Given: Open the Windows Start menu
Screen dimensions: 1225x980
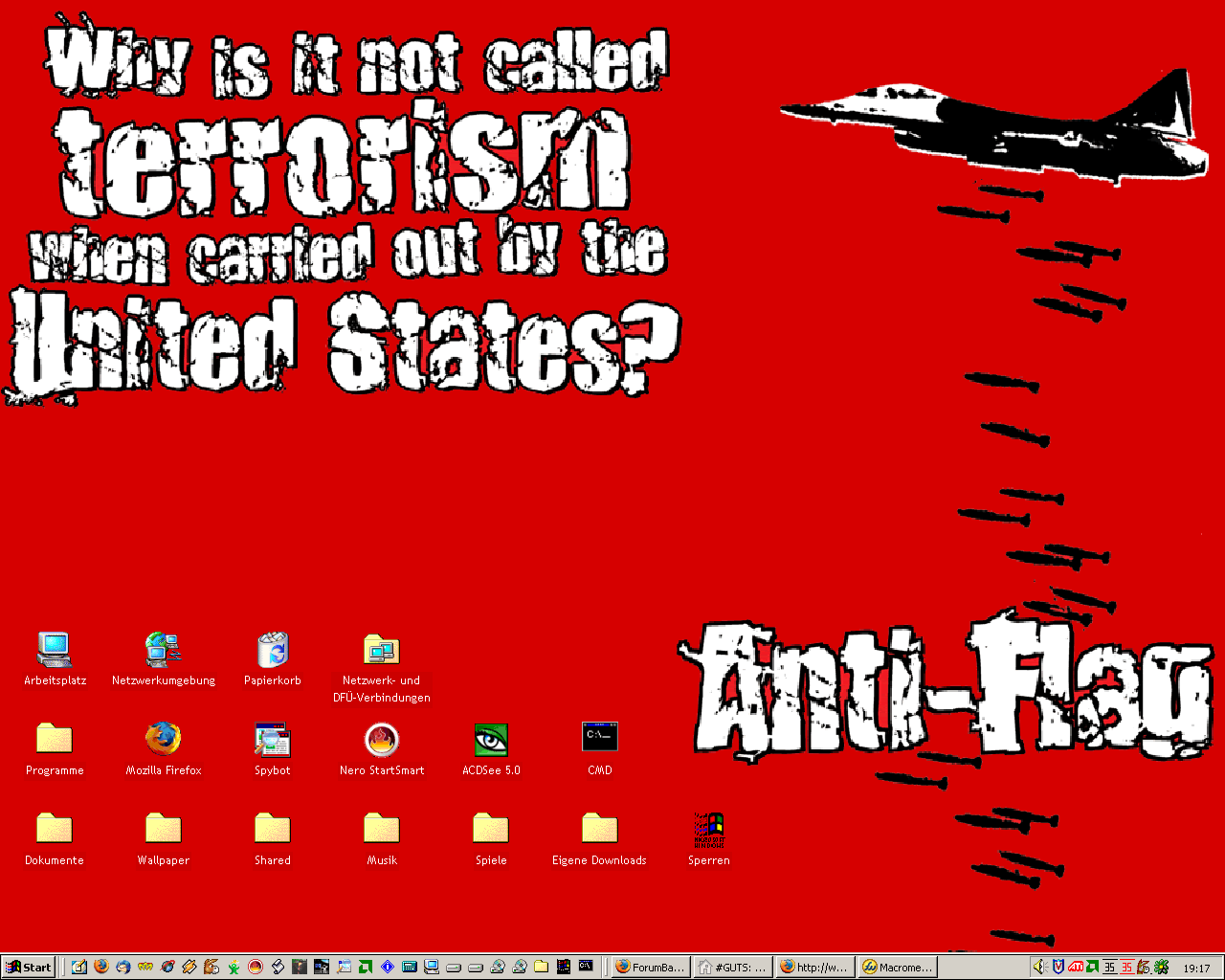Looking at the screenshot, I should pyautogui.click(x=29, y=967).
